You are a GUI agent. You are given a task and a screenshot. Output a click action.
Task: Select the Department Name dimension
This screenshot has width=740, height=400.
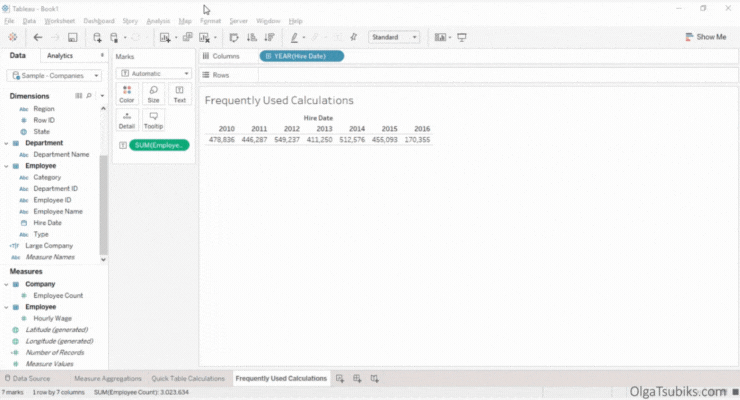[x=61, y=154]
